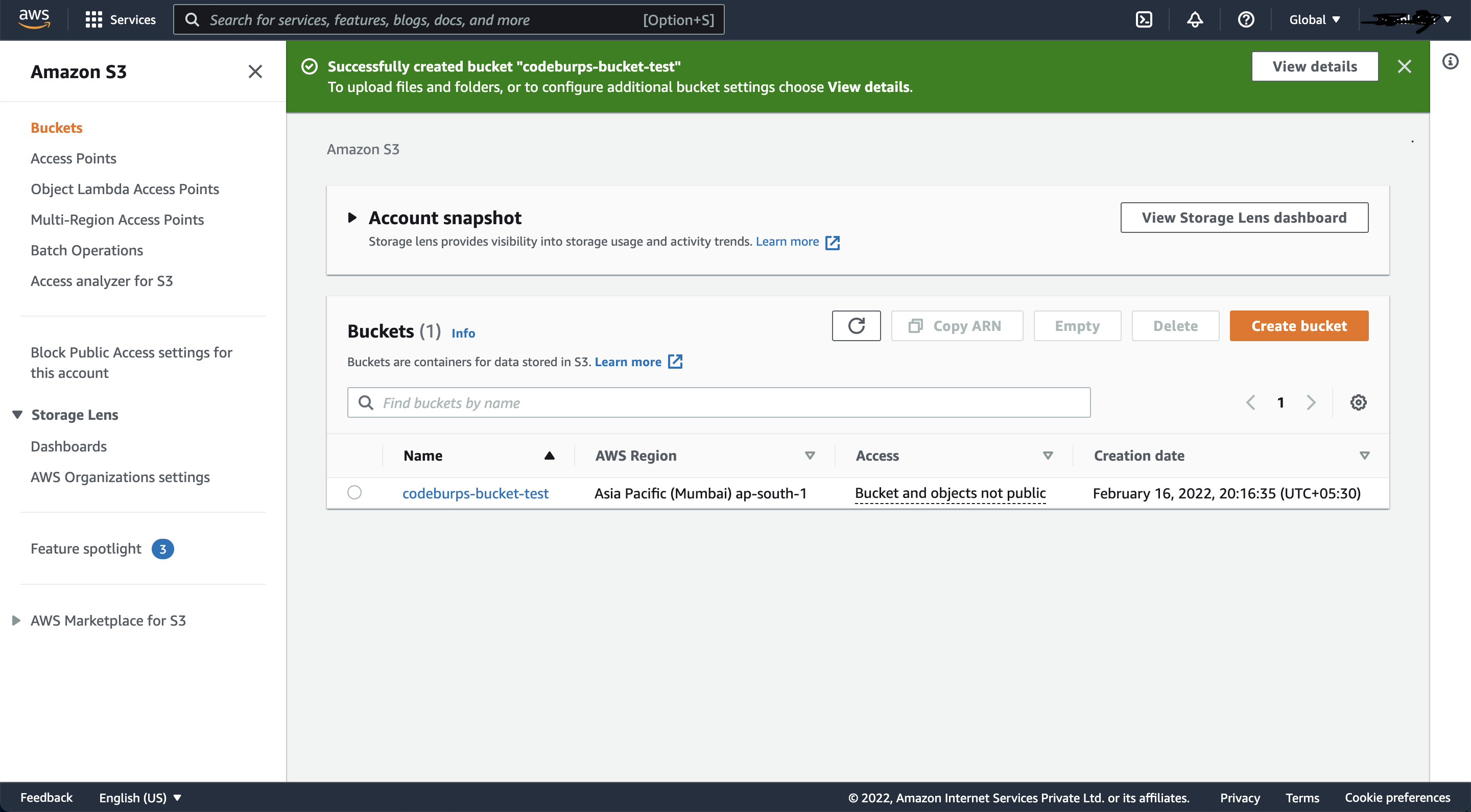Image resolution: width=1471 pixels, height=812 pixels.
Task: Go to next page of buckets
Action: coord(1311,402)
